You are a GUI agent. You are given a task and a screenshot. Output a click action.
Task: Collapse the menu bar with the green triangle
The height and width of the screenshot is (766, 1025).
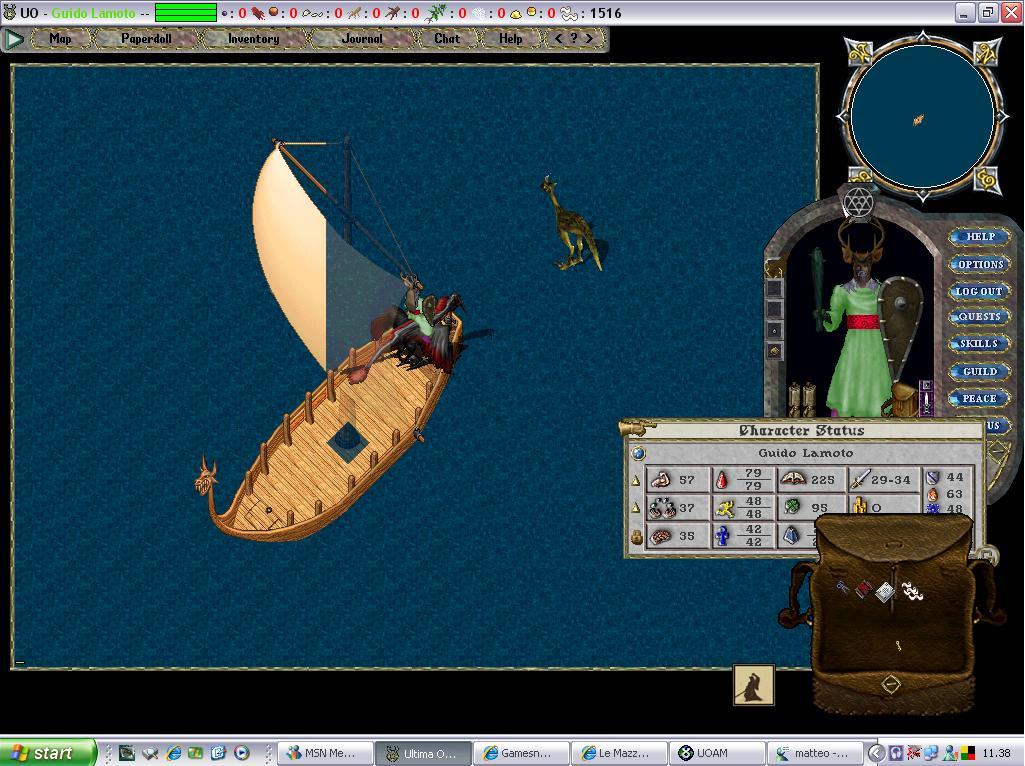[14, 39]
